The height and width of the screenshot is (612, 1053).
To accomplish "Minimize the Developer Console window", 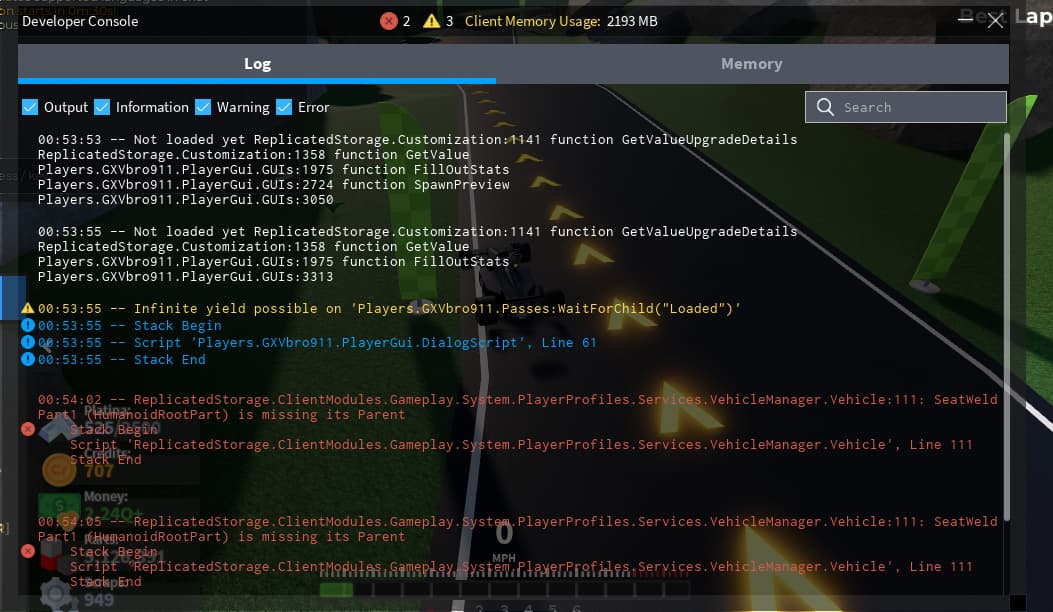I will click(967, 21).
